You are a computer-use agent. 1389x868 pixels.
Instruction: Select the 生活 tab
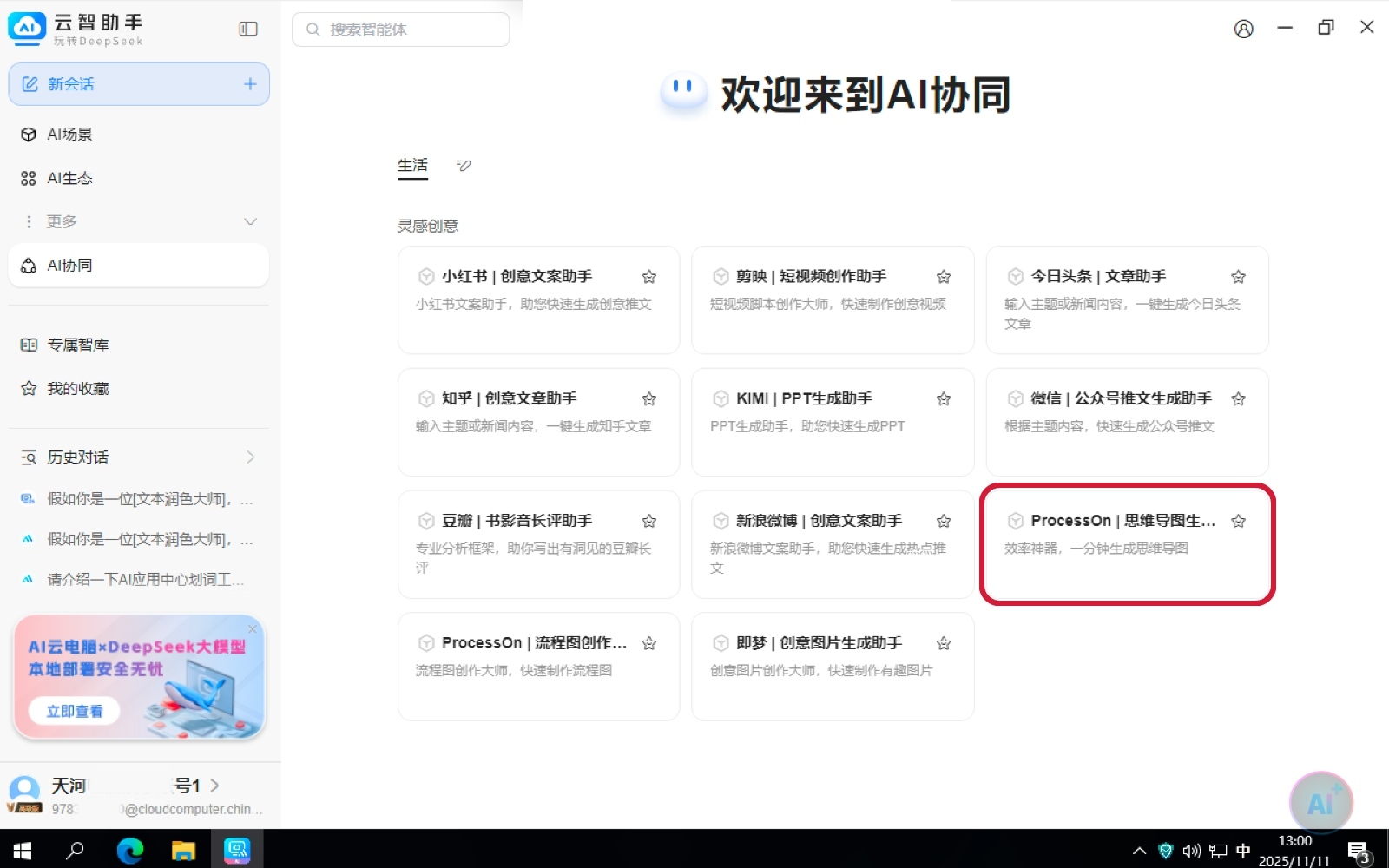(x=412, y=166)
